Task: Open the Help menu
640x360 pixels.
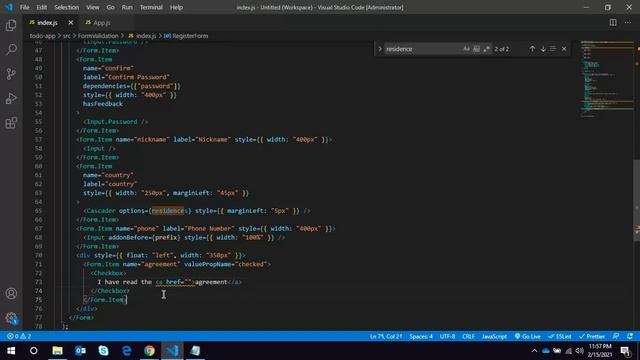Action: point(176,7)
